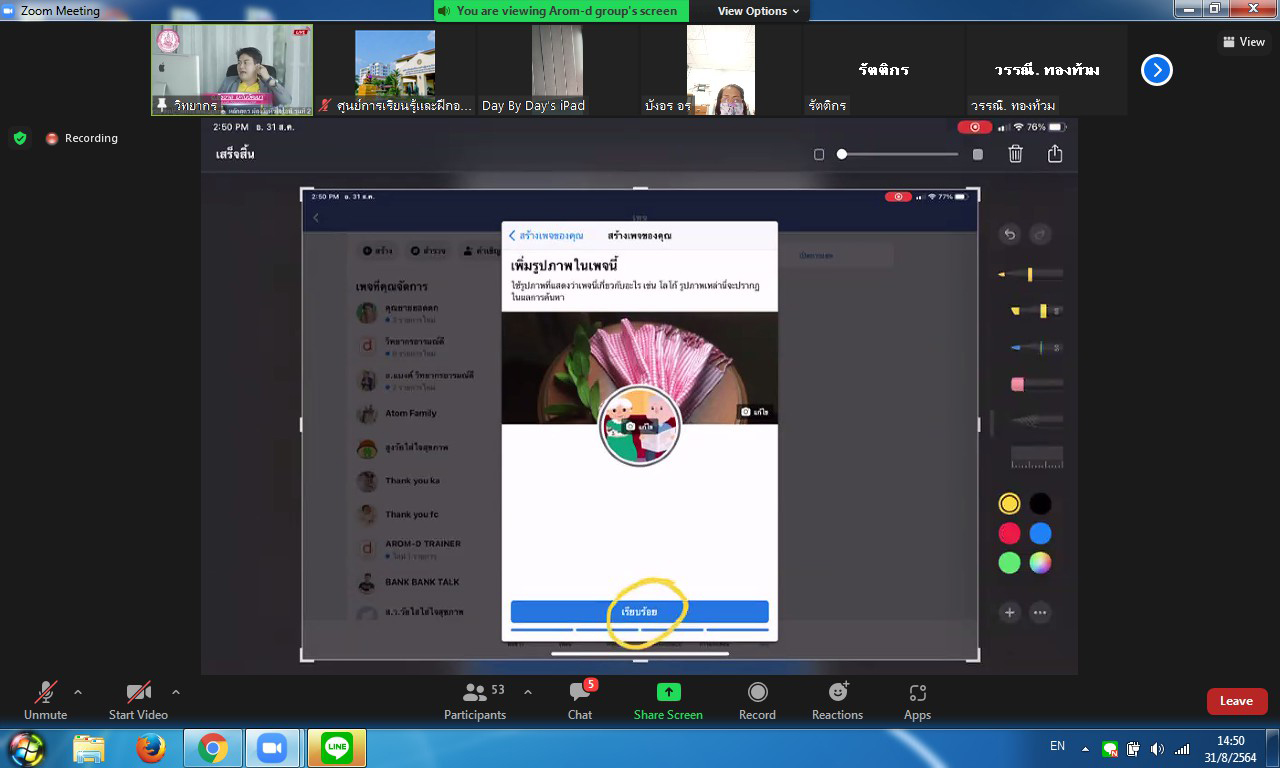This screenshot has height=768, width=1280.
Task: Expand audio options arrow beside Unmute
Action: (78, 692)
